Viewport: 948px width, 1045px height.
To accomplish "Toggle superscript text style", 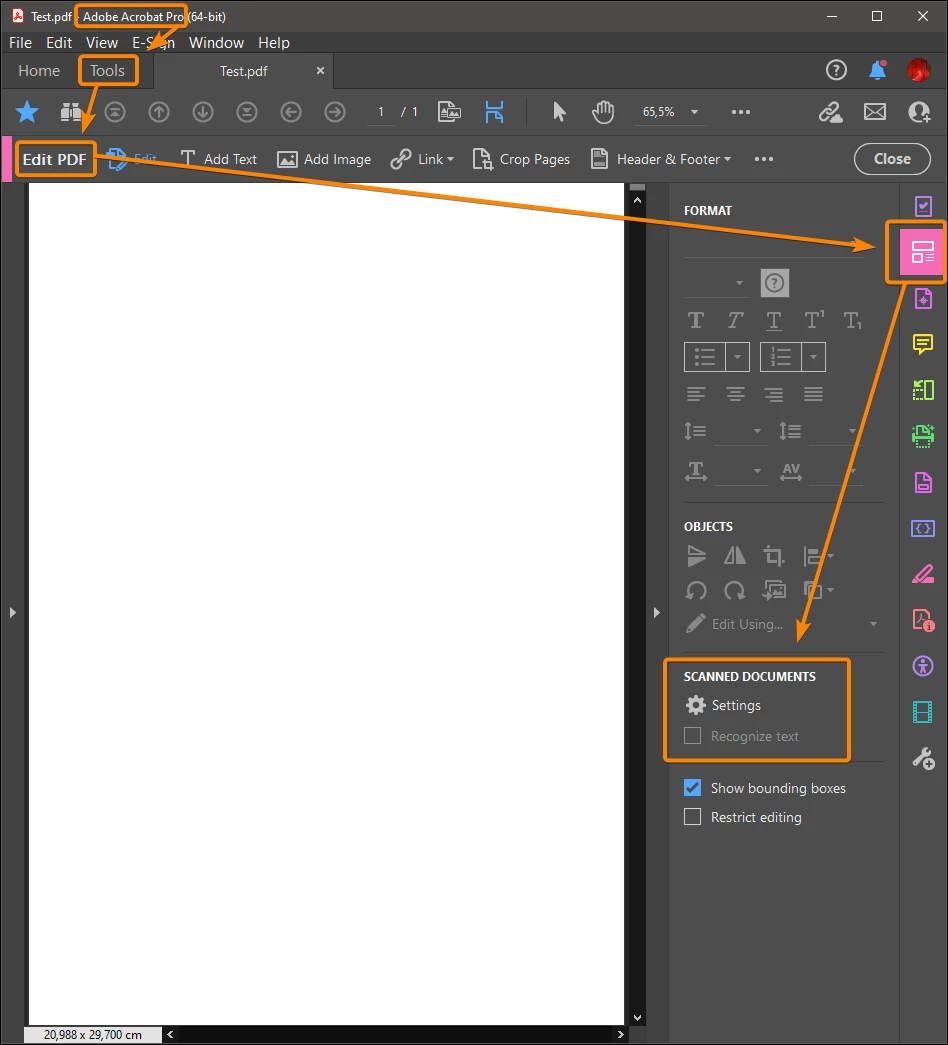I will click(x=814, y=320).
